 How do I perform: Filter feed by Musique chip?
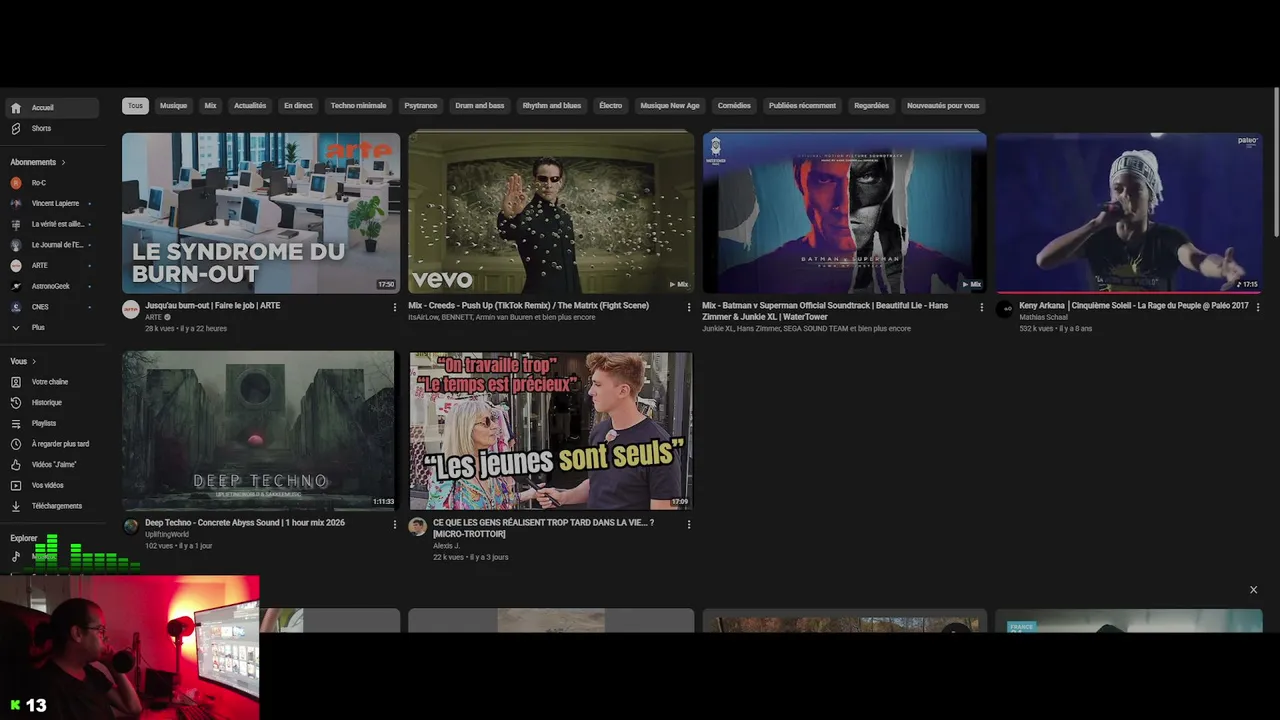[x=173, y=106]
